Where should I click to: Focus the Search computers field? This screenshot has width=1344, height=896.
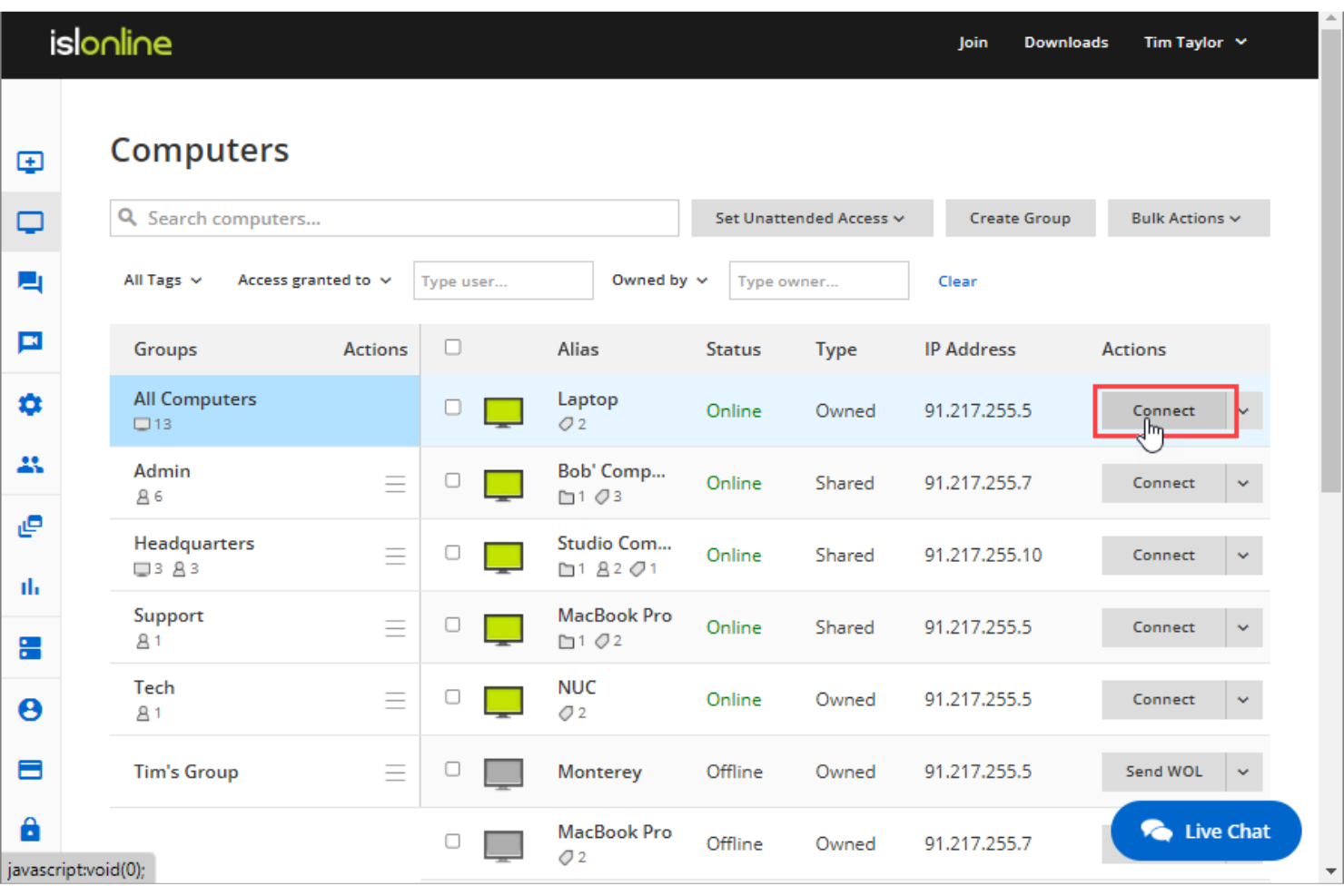[394, 218]
